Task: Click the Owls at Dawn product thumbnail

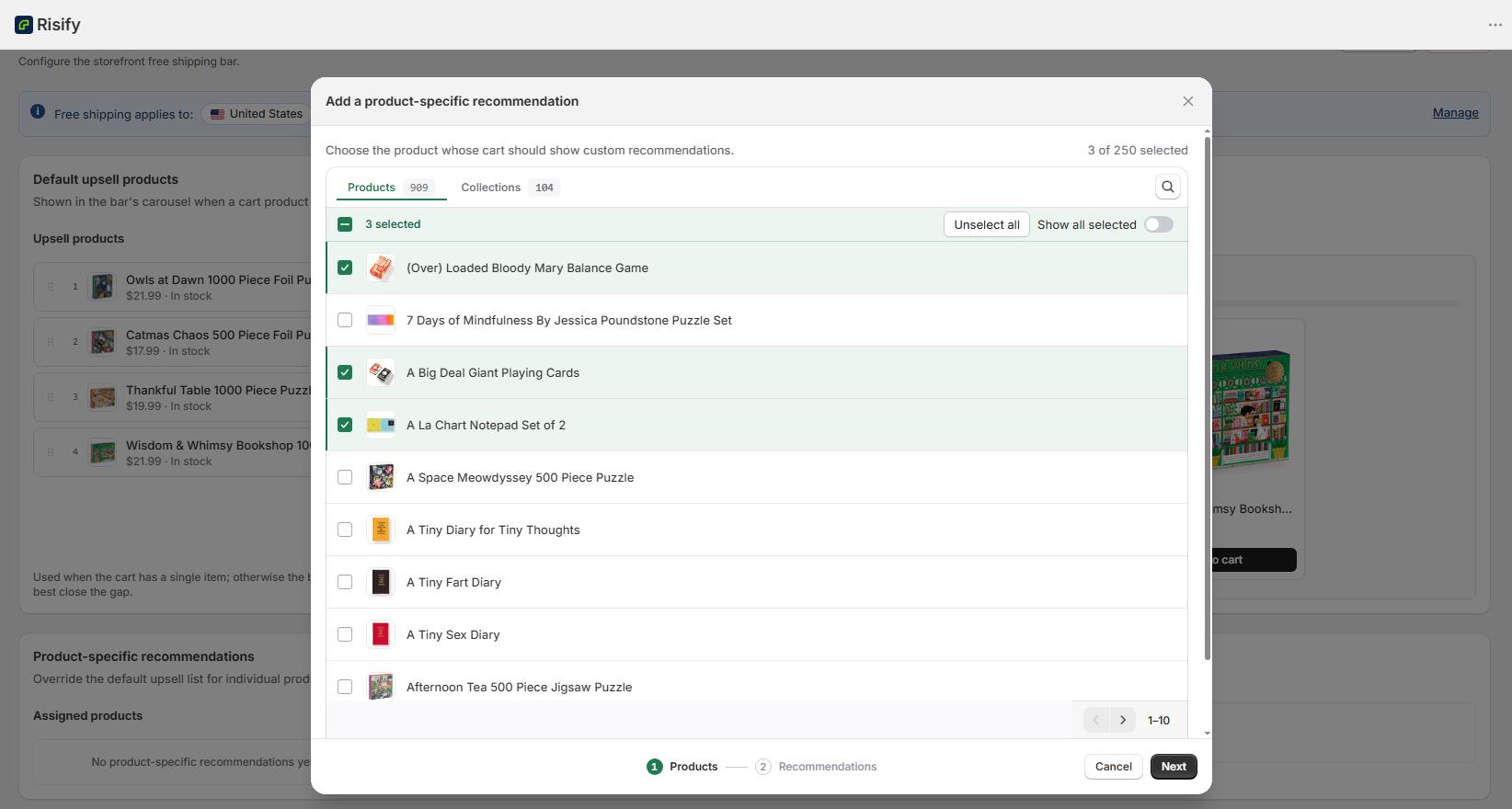Action: tap(102, 287)
